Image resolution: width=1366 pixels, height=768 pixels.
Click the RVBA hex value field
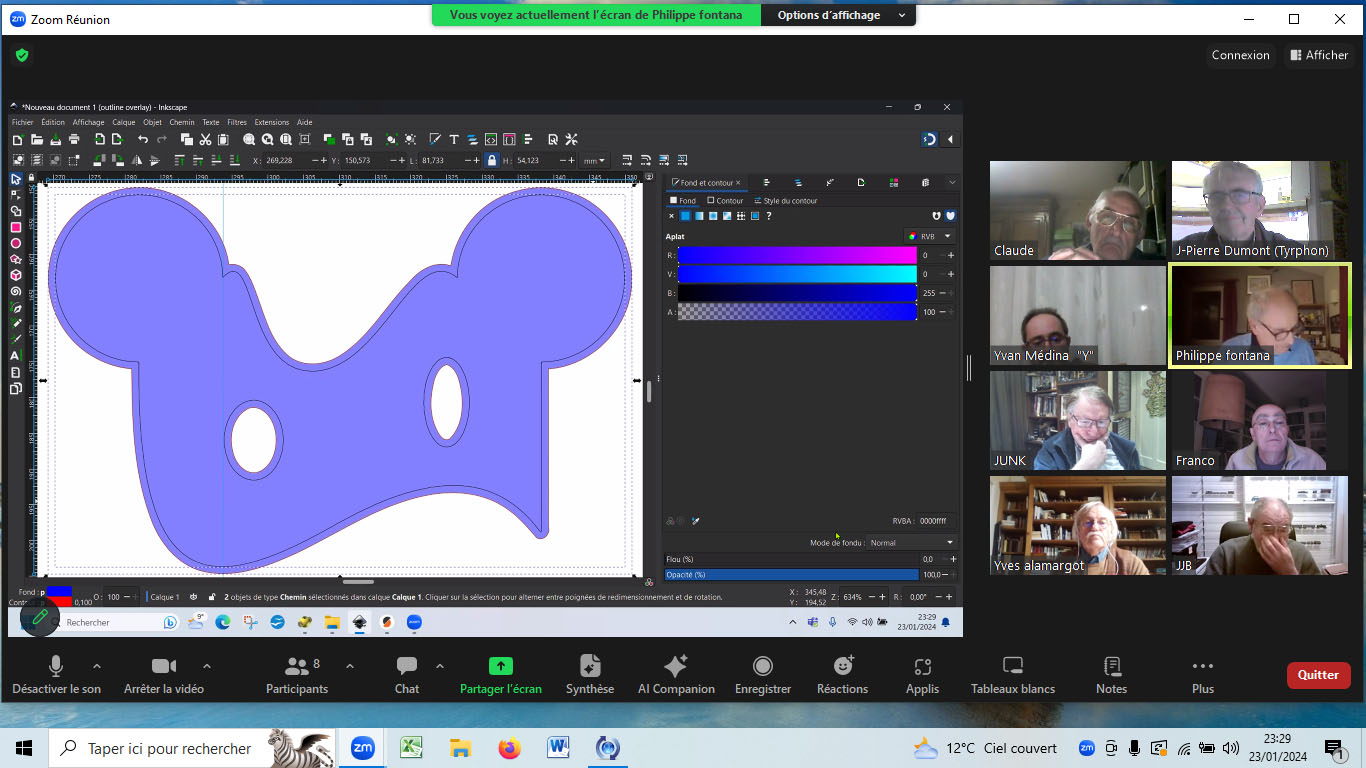[937, 521]
